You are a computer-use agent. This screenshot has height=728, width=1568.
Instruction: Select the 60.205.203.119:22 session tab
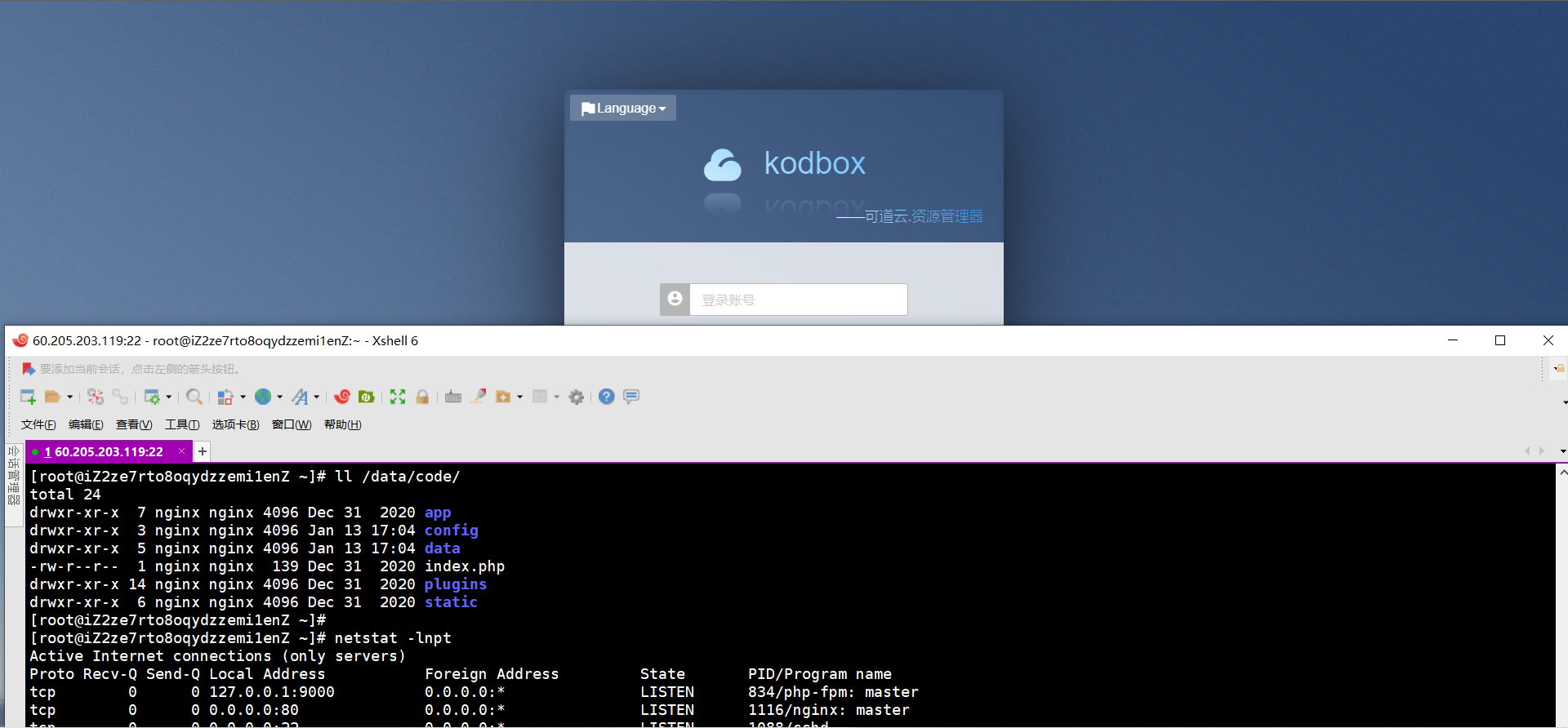(104, 451)
